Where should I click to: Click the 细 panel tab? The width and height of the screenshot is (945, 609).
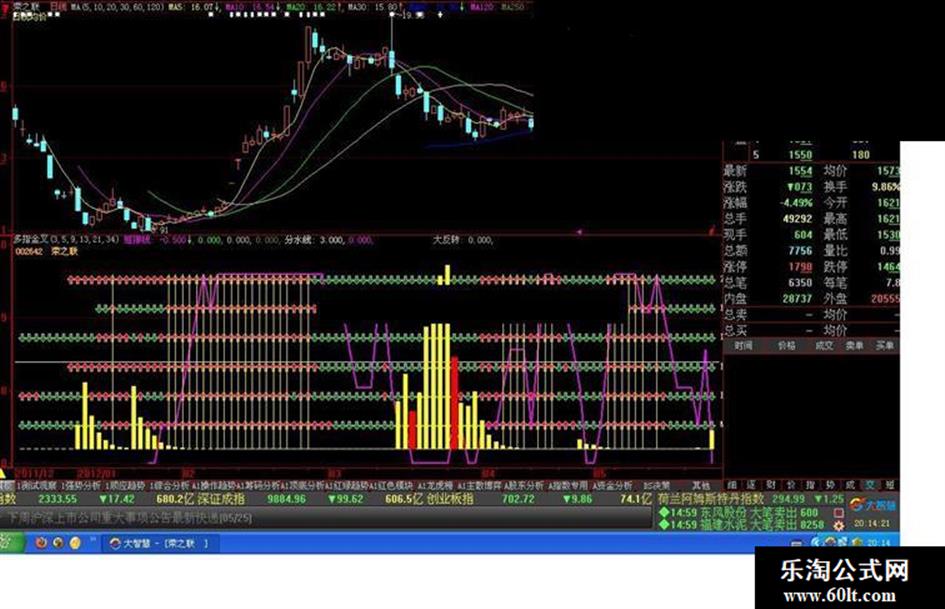[x=732, y=485]
